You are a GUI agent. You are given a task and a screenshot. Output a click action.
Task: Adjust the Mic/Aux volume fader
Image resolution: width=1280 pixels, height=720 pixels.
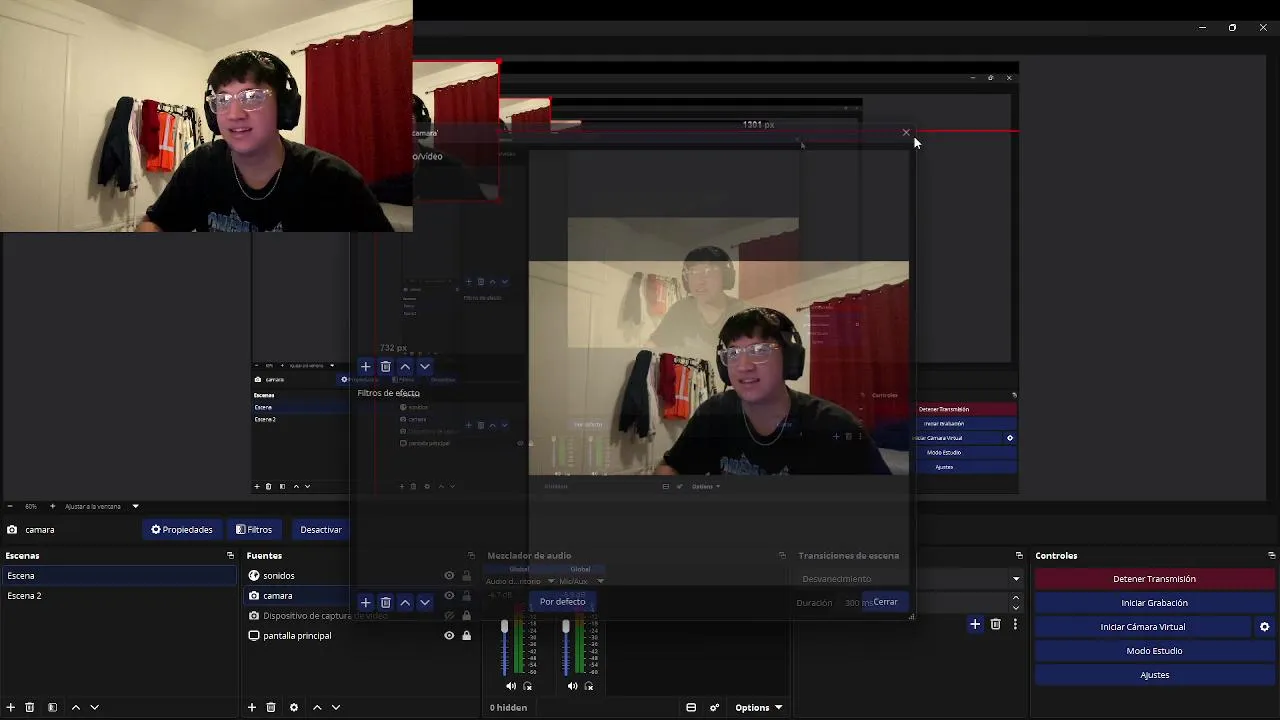(x=565, y=627)
